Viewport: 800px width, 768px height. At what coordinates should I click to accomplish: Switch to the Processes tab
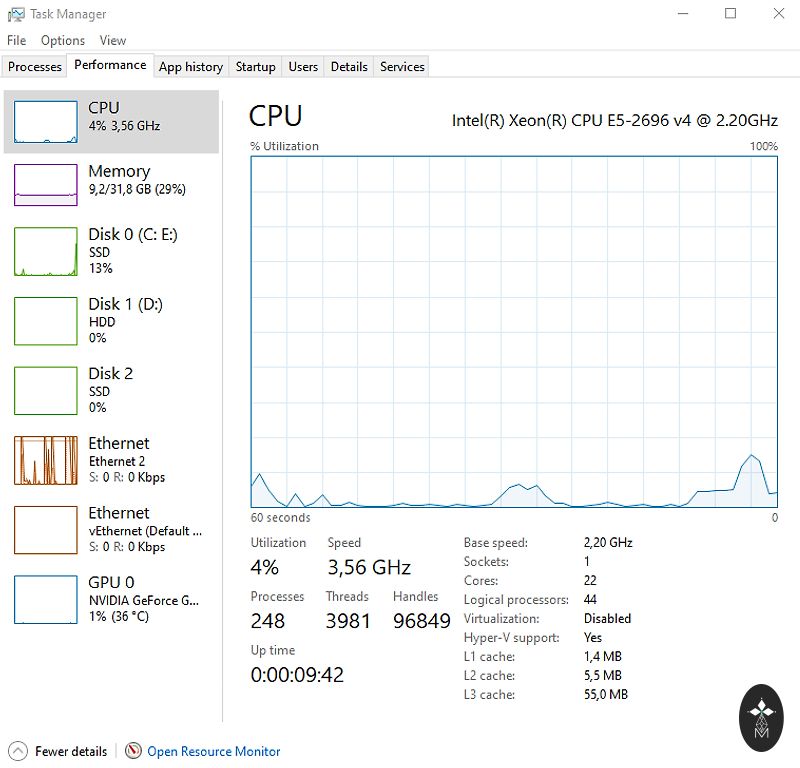pos(35,67)
